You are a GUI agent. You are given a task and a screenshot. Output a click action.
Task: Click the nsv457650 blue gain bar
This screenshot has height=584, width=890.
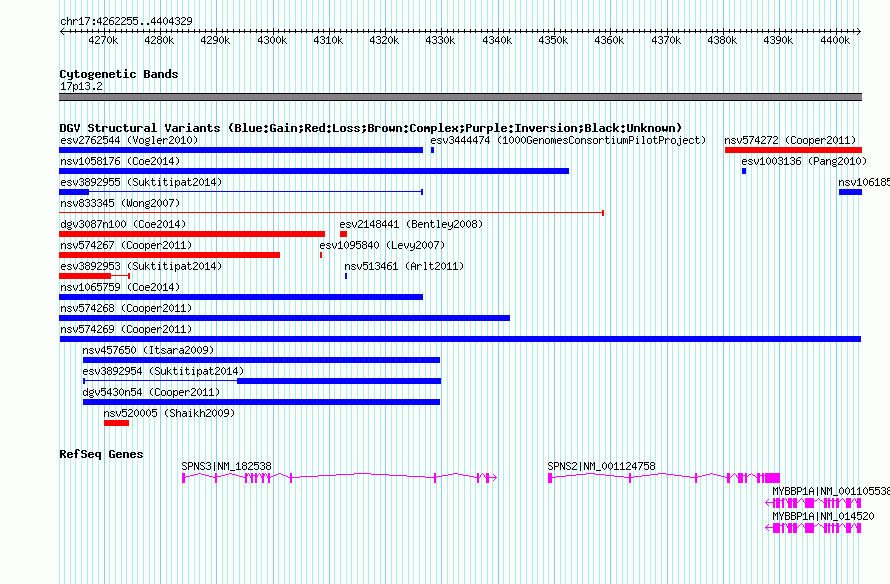[261, 360]
